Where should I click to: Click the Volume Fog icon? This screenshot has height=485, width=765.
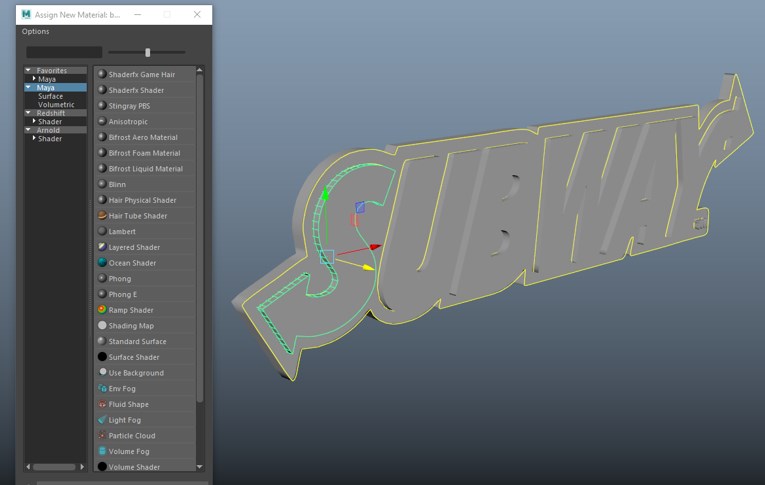tap(102, 451)
